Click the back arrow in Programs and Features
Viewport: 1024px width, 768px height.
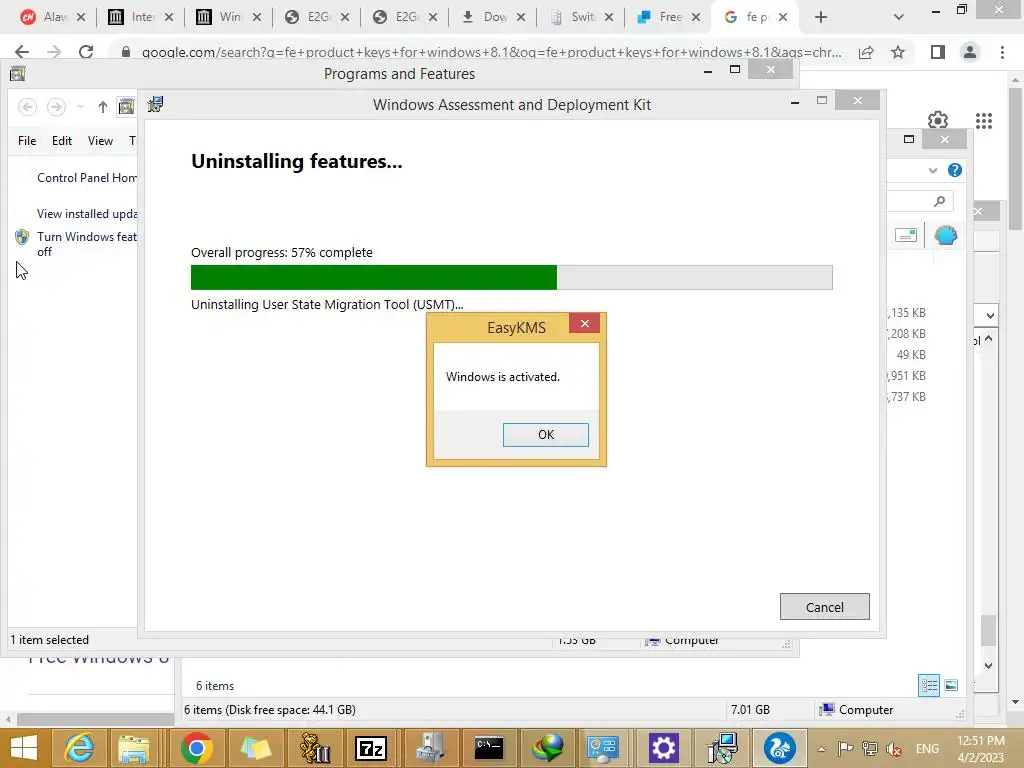point(27,107)
